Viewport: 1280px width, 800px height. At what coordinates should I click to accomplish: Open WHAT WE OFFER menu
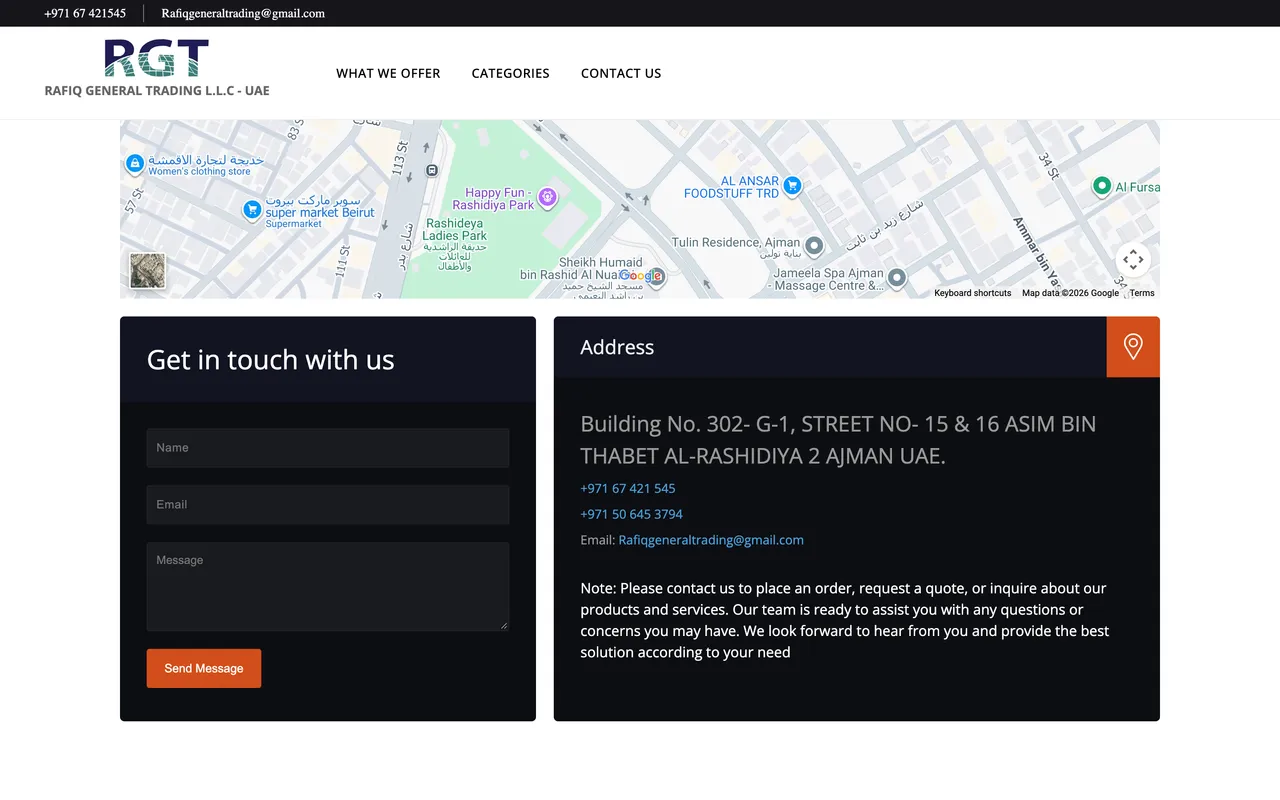(x=388, y=73)
